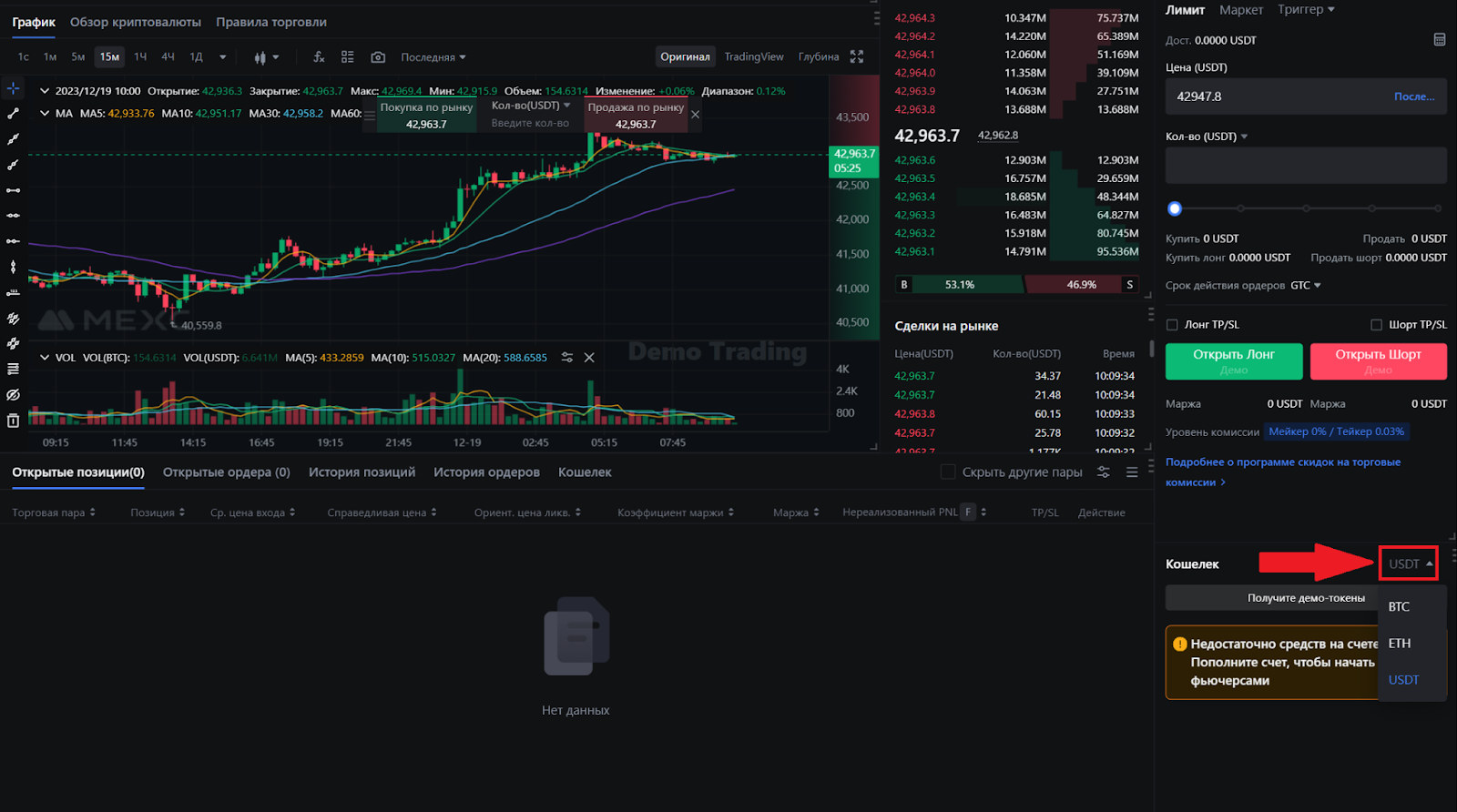Open the candlestick chart type dropdown
Screen dimensions: 1457x812
click(267, 56)
